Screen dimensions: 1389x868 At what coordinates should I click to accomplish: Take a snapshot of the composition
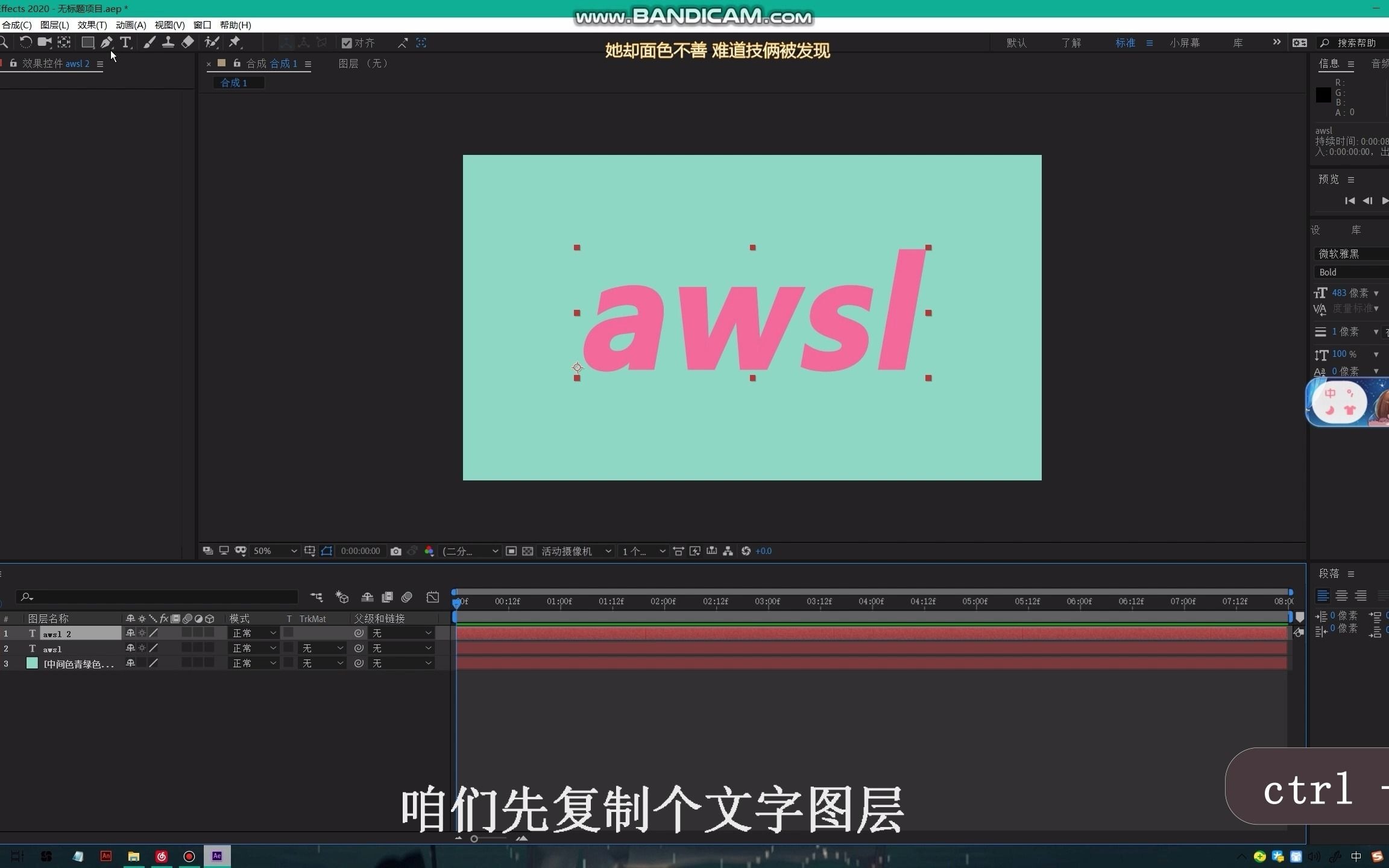395,551
